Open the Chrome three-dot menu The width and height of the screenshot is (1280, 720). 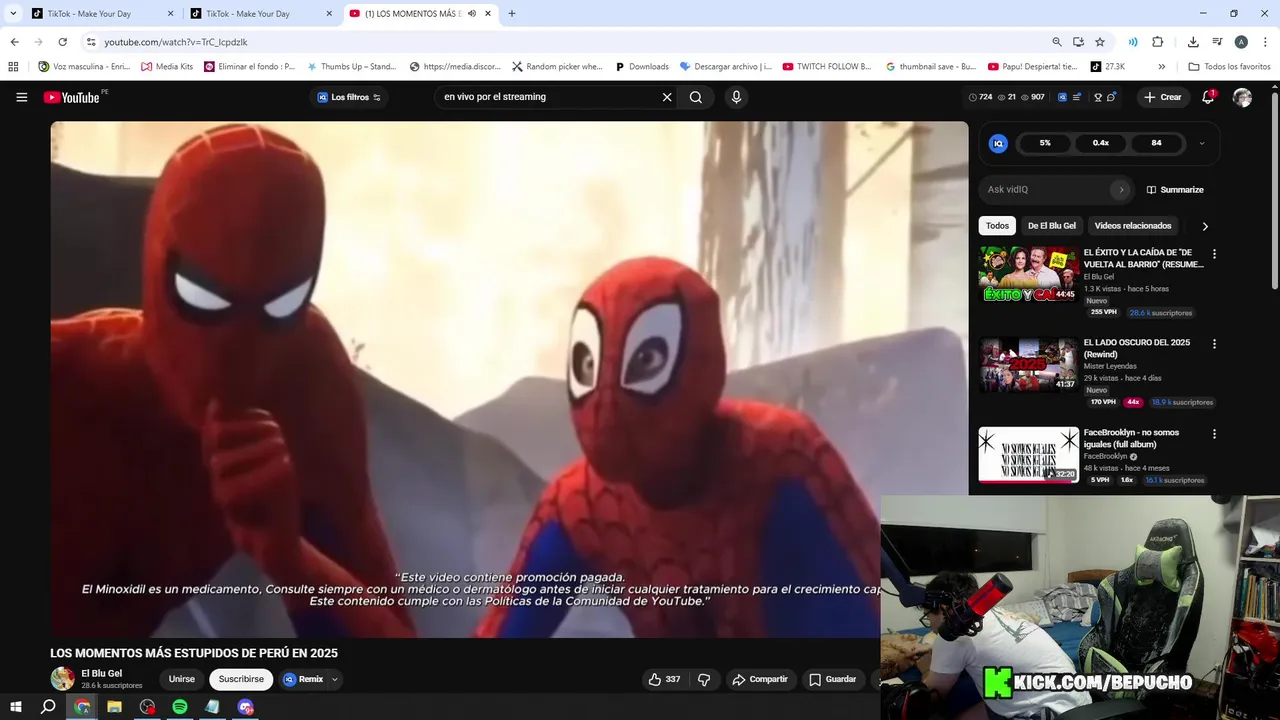(x=1265, y=42)
